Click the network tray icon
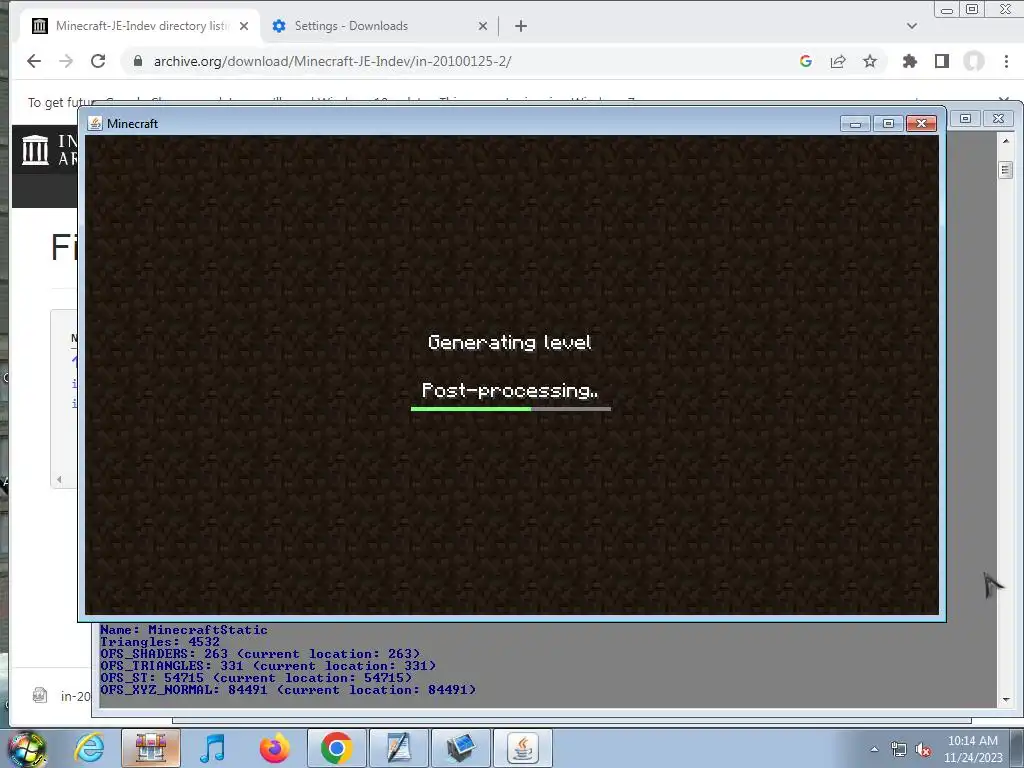The image size is (1024, 768). 899,750
